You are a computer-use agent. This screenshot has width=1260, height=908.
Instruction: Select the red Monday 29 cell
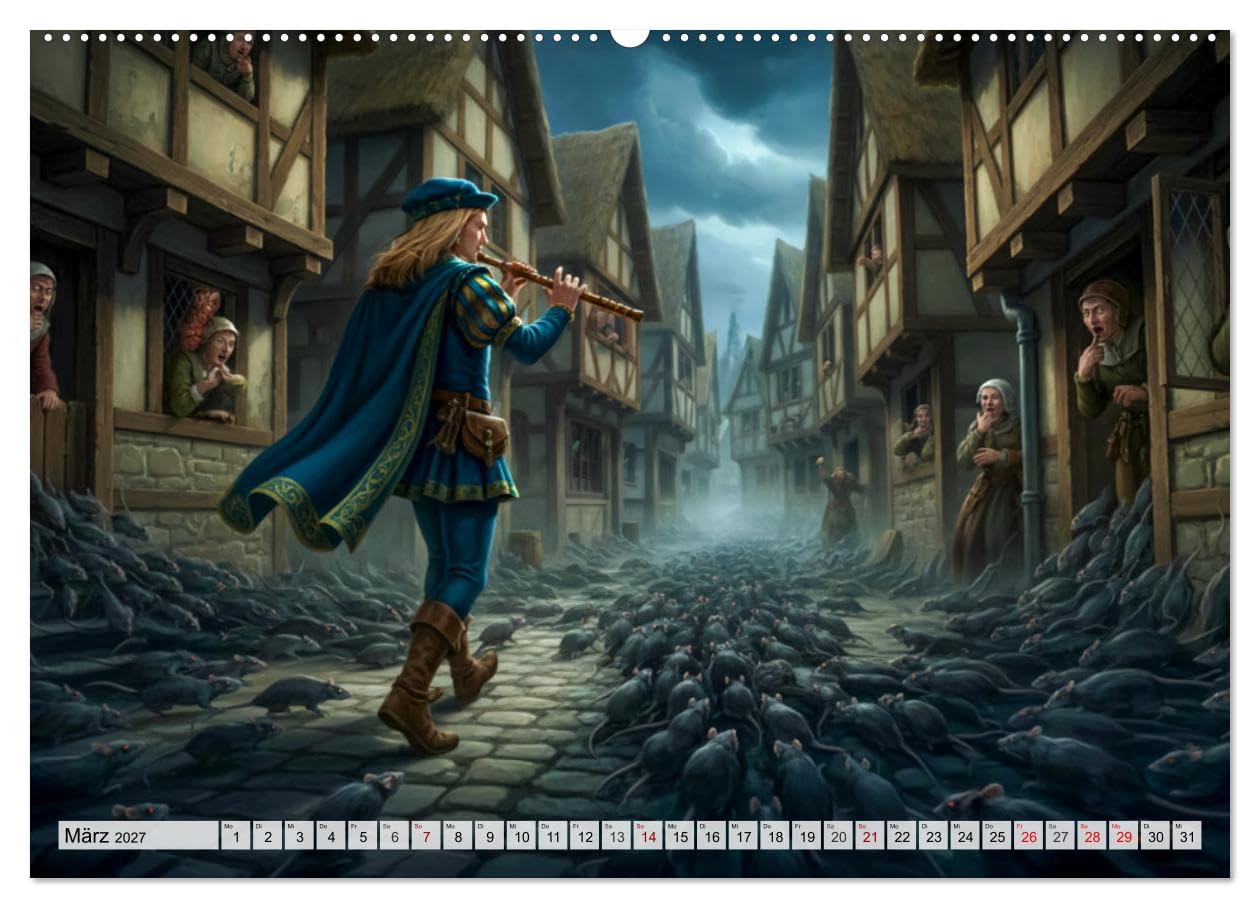click(1122, 836)
